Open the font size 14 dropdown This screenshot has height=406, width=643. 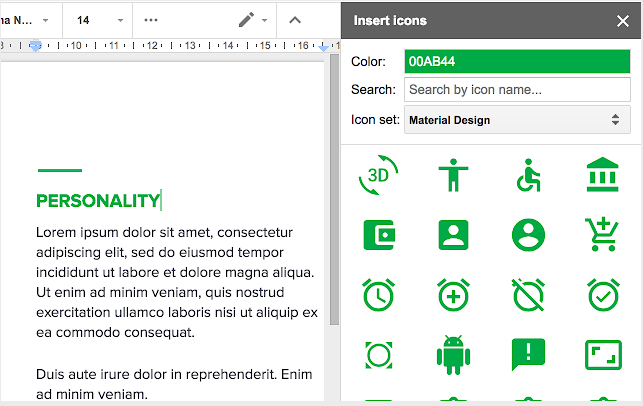(101, 20)
